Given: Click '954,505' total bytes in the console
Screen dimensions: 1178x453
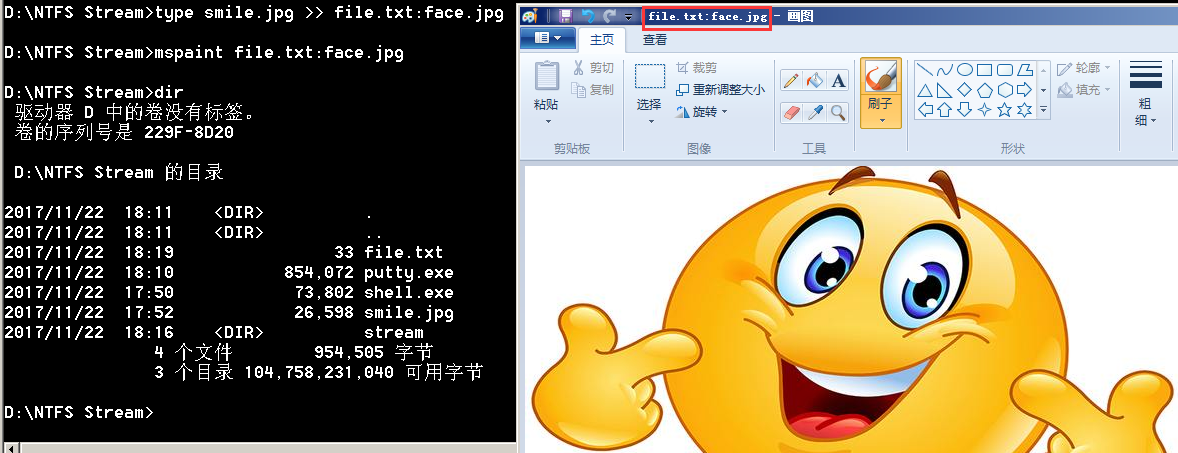Looking at the screenshot, I should 349,352.
